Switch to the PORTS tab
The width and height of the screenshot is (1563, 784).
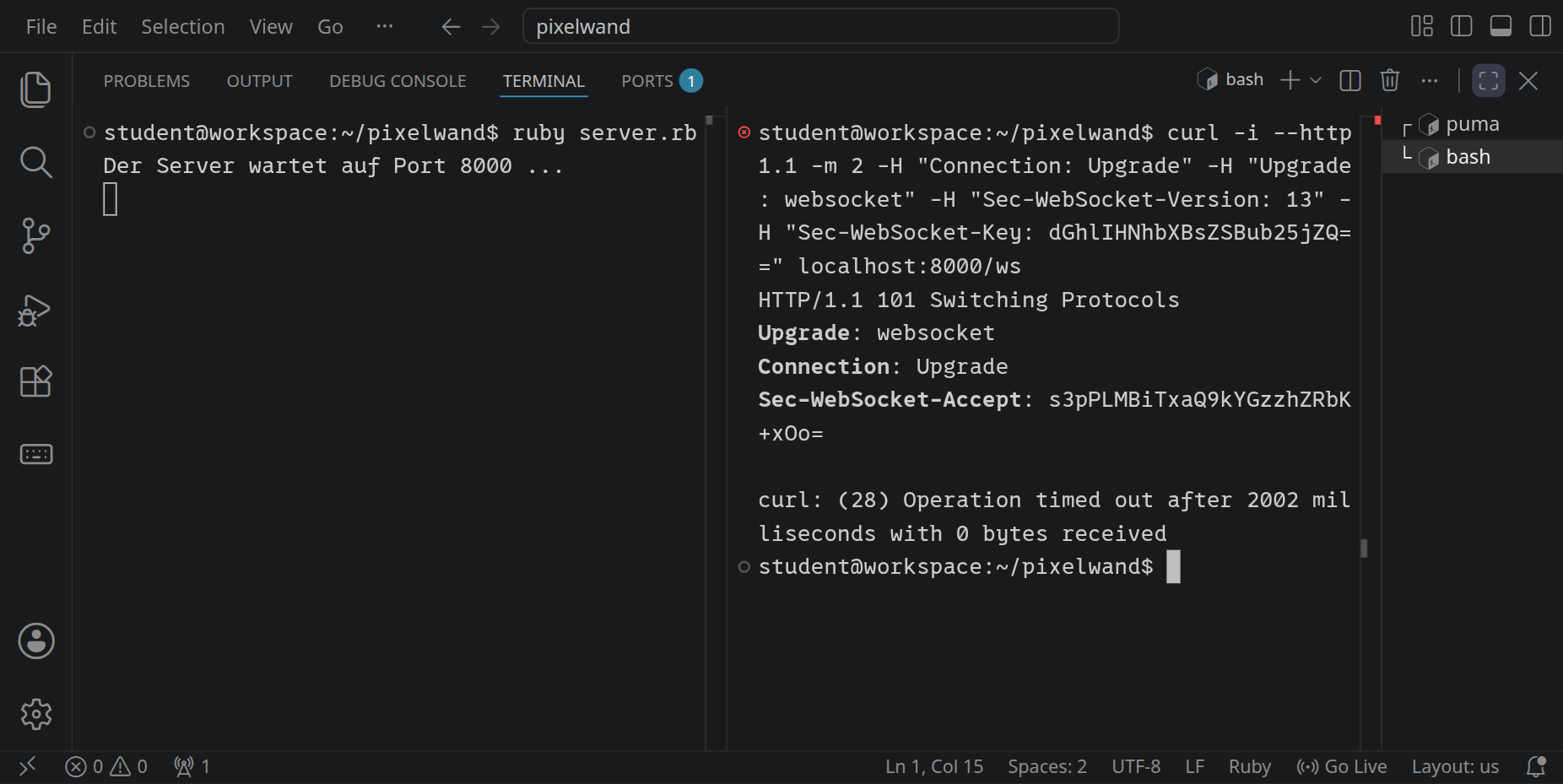(662, 81)
